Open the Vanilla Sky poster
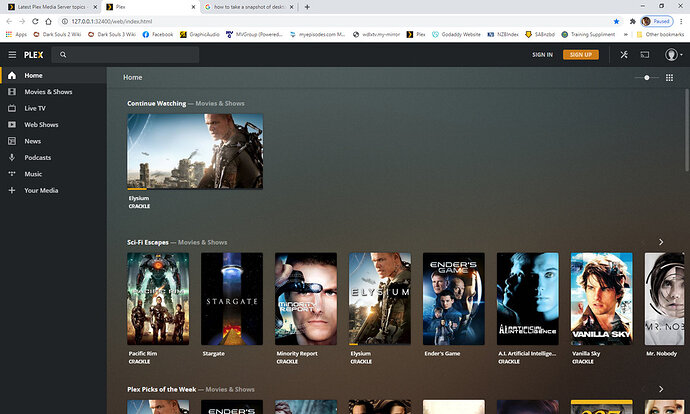The width and height of the screenshot is (690, 414). coord(602,299)
